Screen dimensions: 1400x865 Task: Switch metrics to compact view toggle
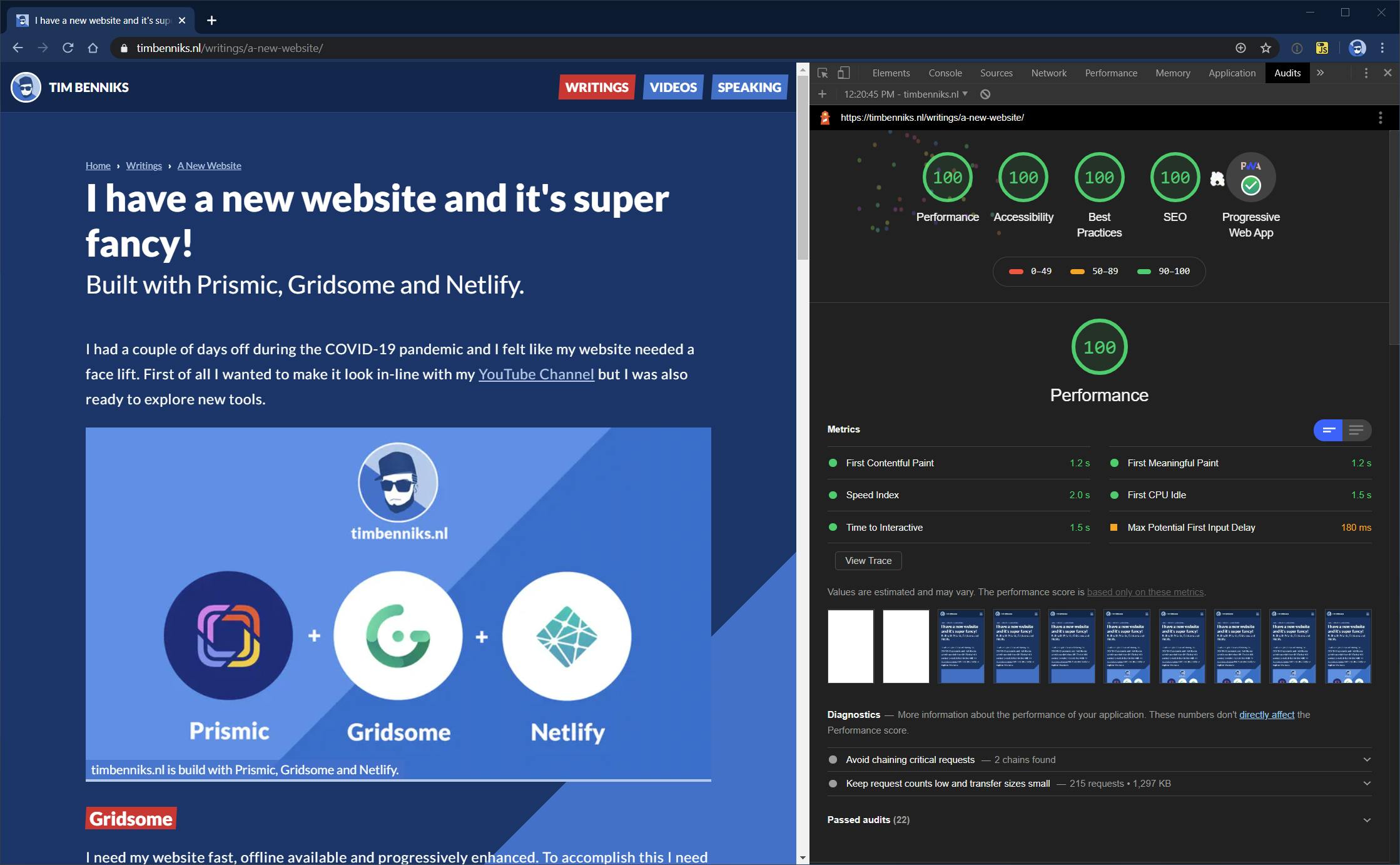click(x=1328, y=429)
